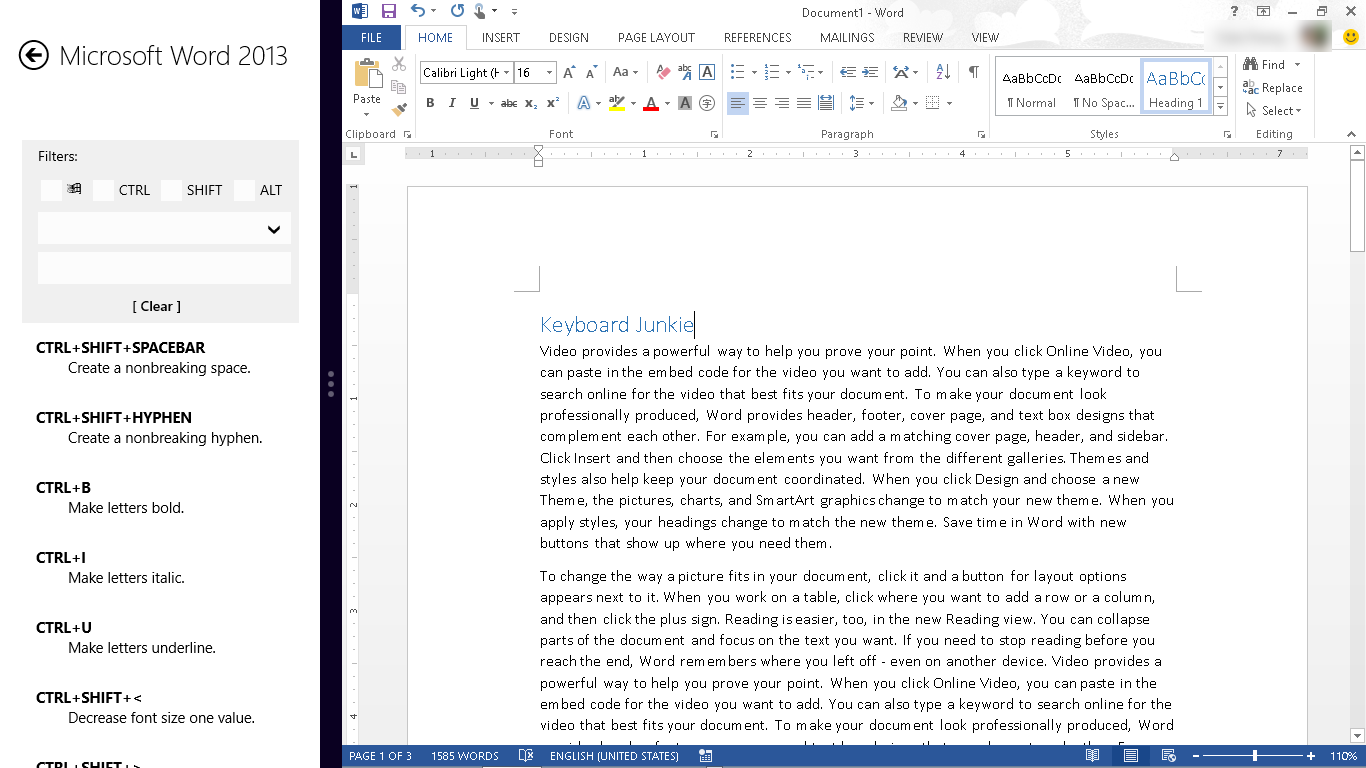Viewport: 1366px width, 768px height.
Task: Click the 1585 WORDS count in status bar
Action: (x=465, y=756)
